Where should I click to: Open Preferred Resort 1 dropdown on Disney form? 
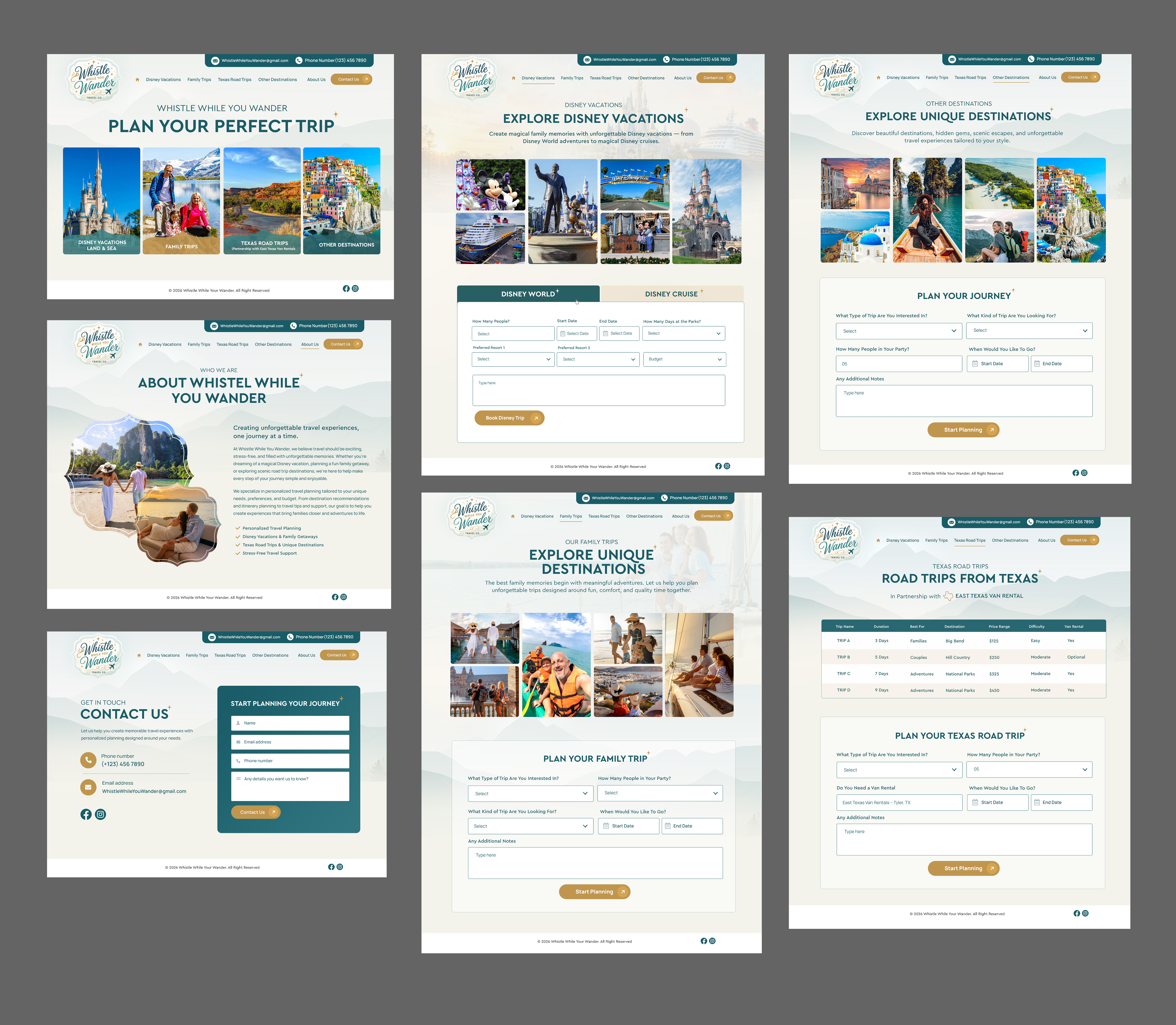513,359
